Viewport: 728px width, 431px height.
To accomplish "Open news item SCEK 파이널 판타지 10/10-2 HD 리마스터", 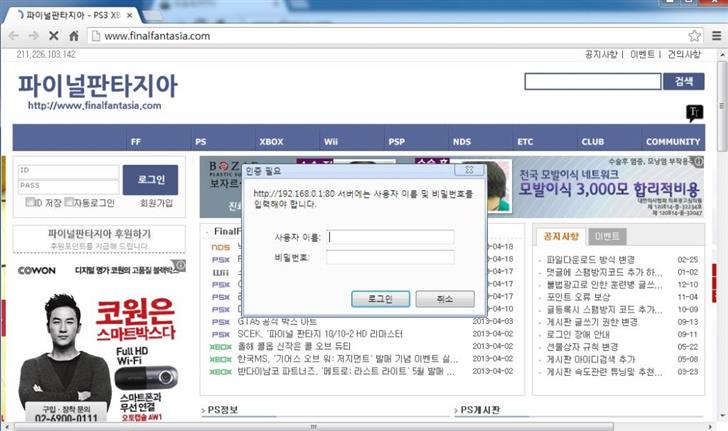I will tap(320, 334).
